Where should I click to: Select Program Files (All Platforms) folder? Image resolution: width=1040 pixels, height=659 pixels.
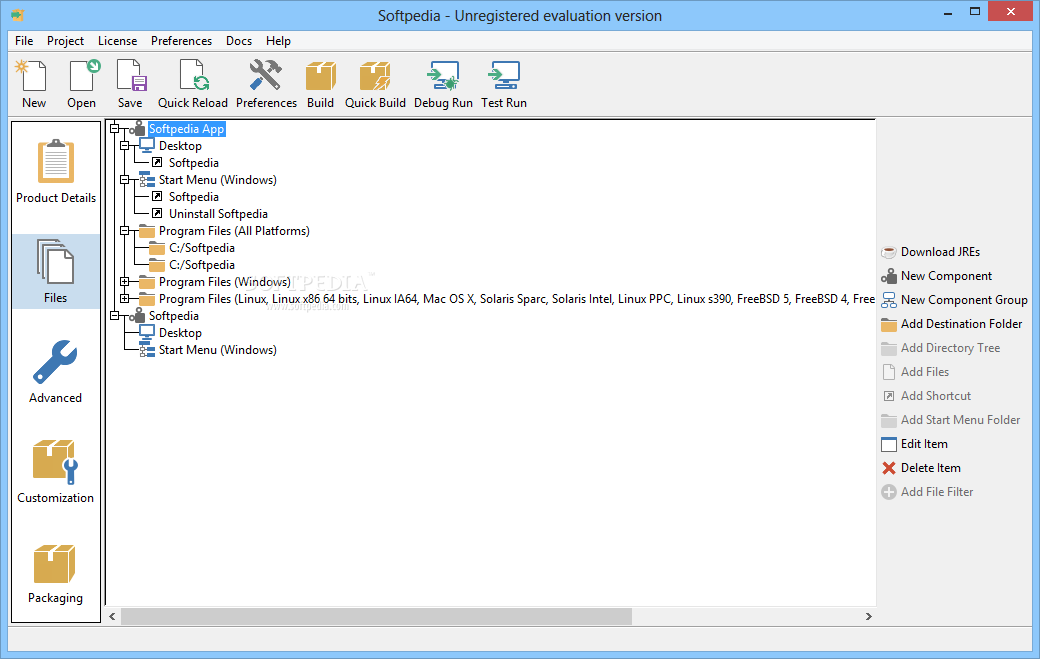234,231
